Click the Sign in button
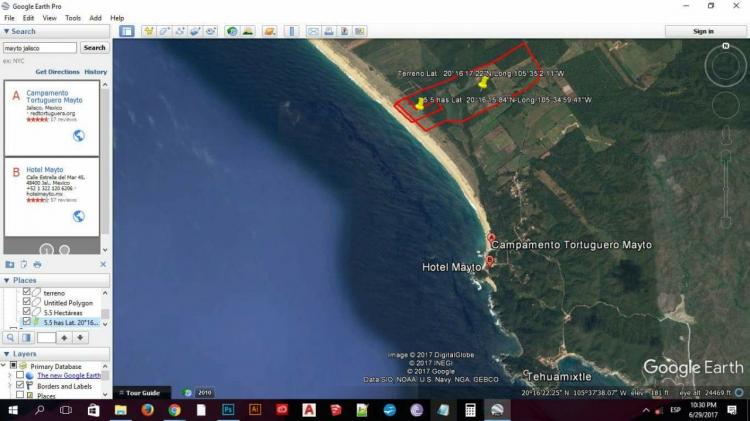The height and width of the screenshot is (421, 750). (x=703, y=32)
